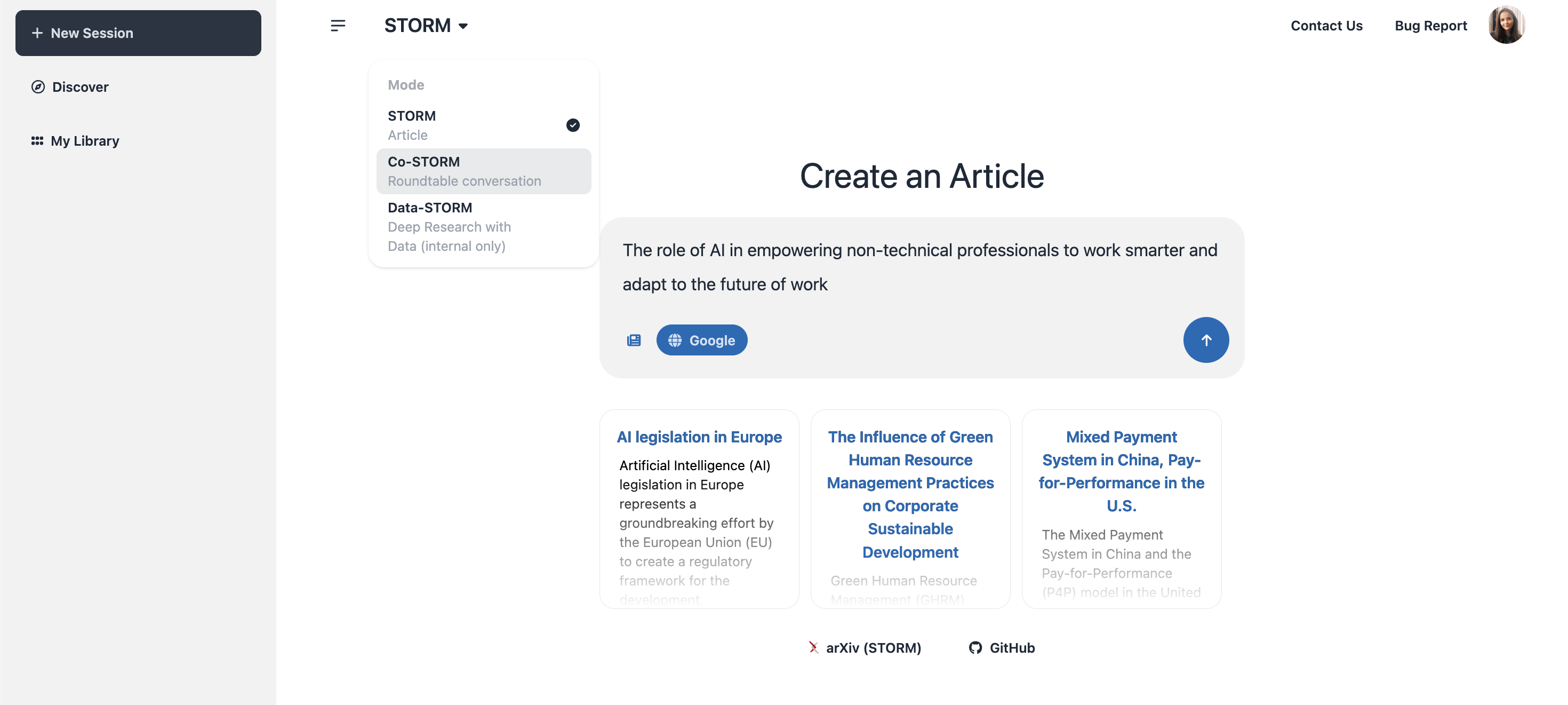Image resolution: width=1568 pixels, height=705 pixels.
Task: Click the GitHub logo icon
Action: point(975,648)
